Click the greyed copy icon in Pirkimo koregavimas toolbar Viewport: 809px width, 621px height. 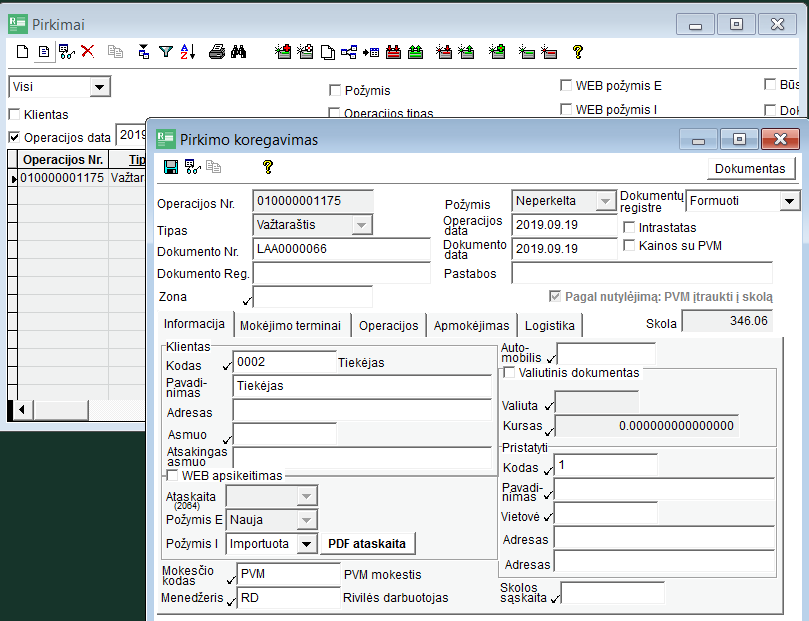point(214,167)
